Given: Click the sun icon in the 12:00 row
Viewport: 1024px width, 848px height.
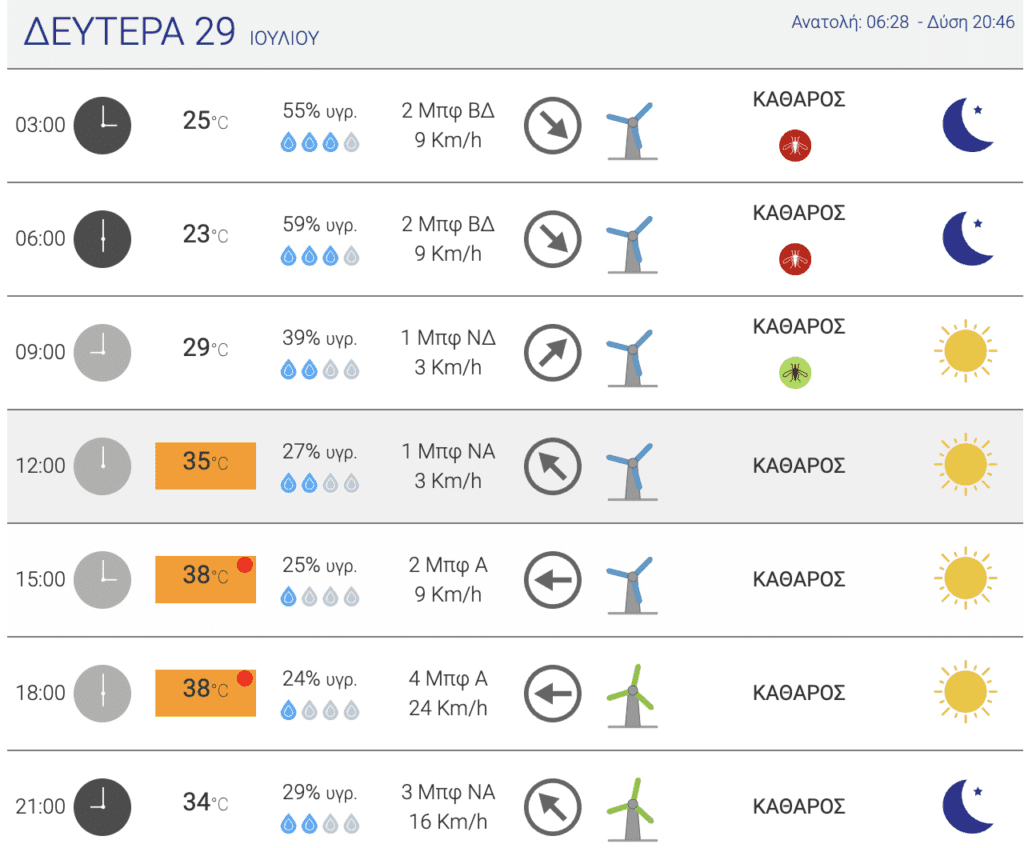Looking at the screenshot, I should 965,465.
